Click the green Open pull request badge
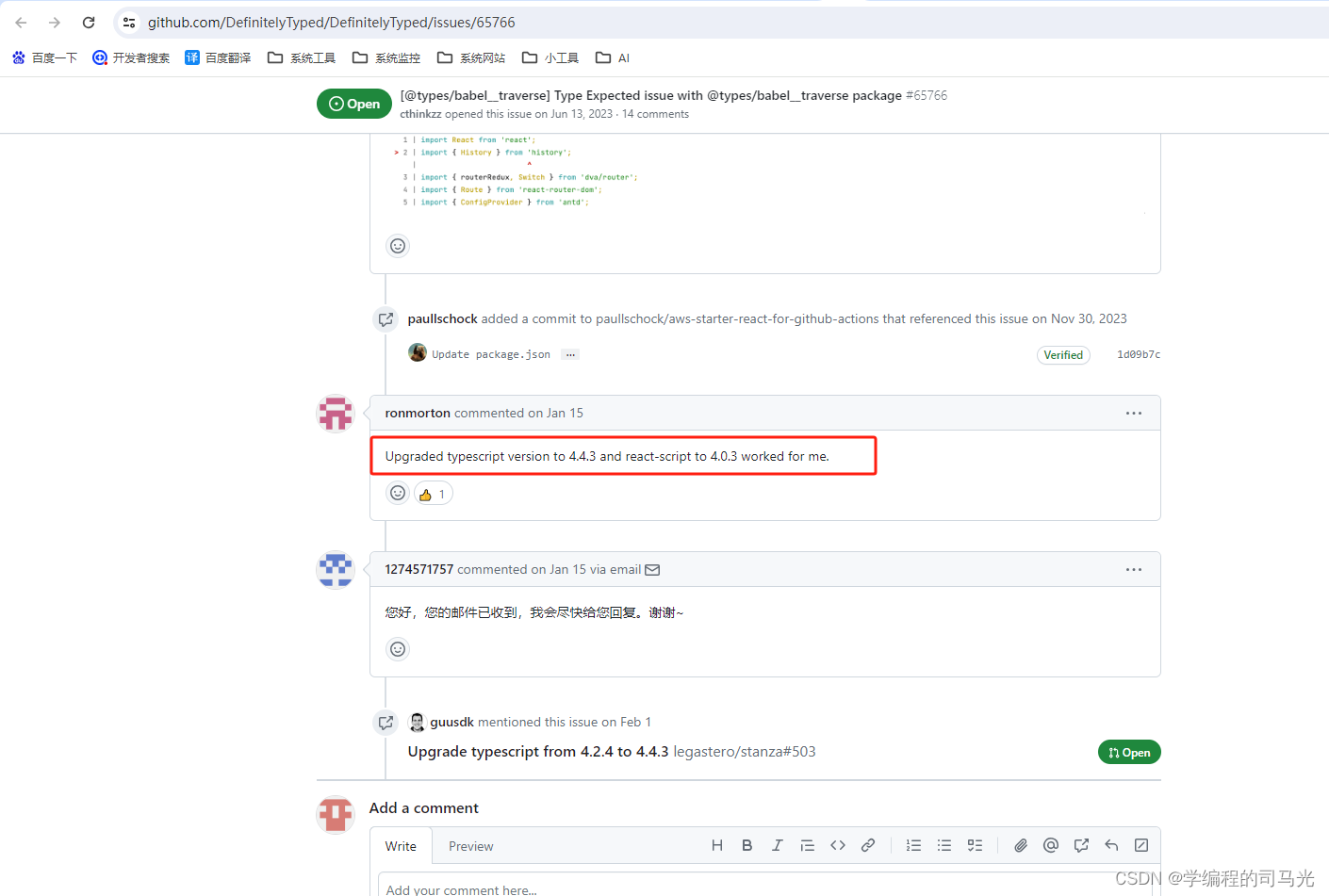Image resolution: width=1329 pixels, height=896 pixels. pos(1129,753)
